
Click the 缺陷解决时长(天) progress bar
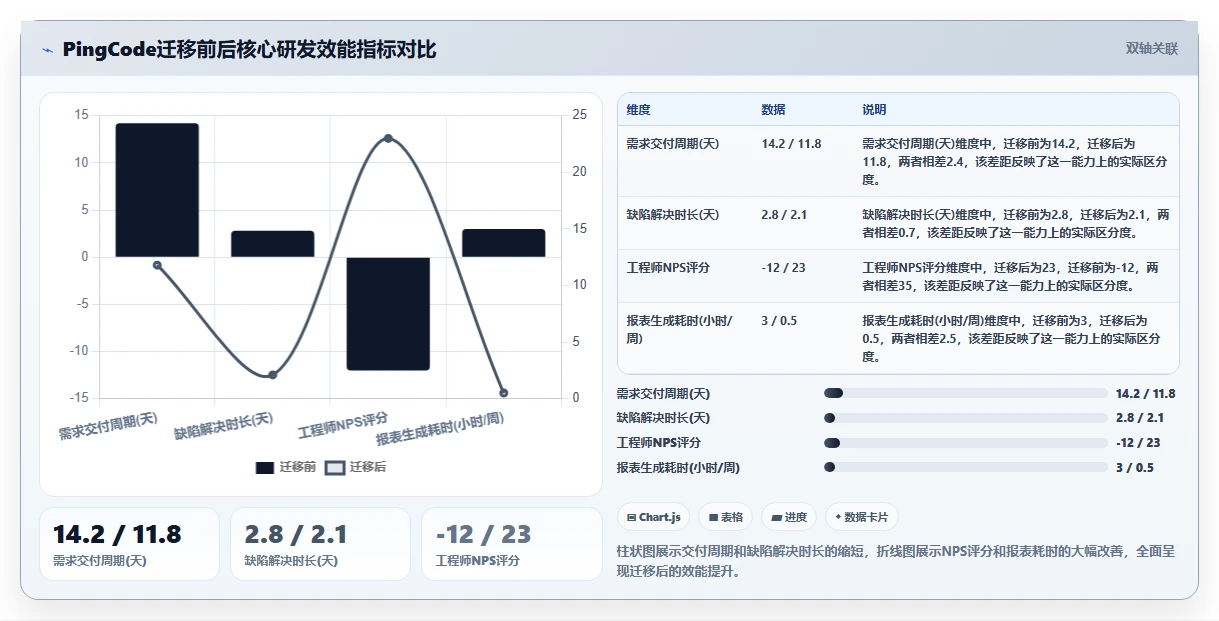click(965, 418)
